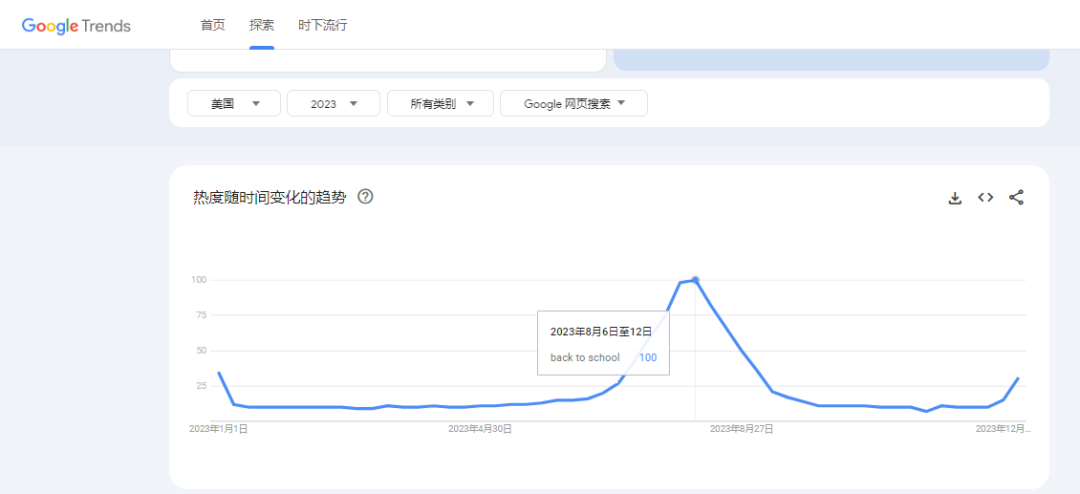This screenshot has height=494, width=1080.
Task: Click the embed code icon
Action: coord(986,198)
